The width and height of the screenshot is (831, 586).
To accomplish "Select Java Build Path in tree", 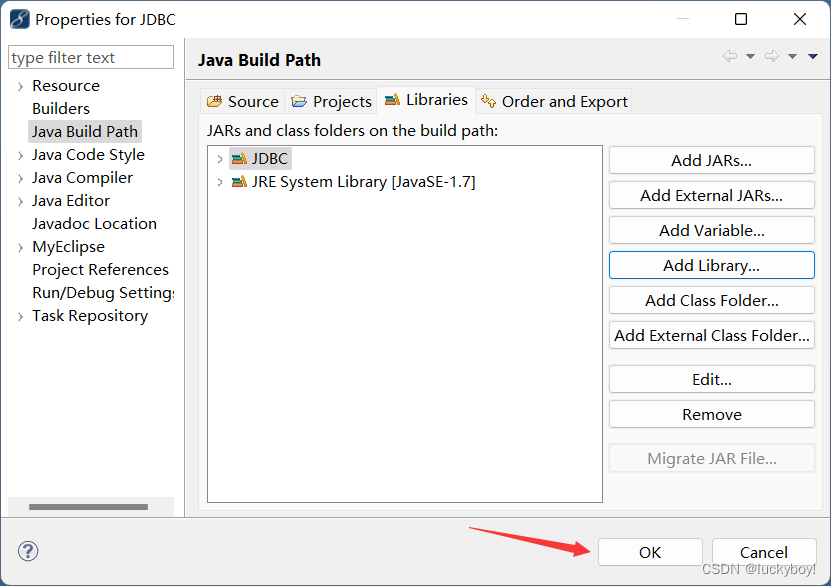I will pyautogui.click(x=85, y=131).
